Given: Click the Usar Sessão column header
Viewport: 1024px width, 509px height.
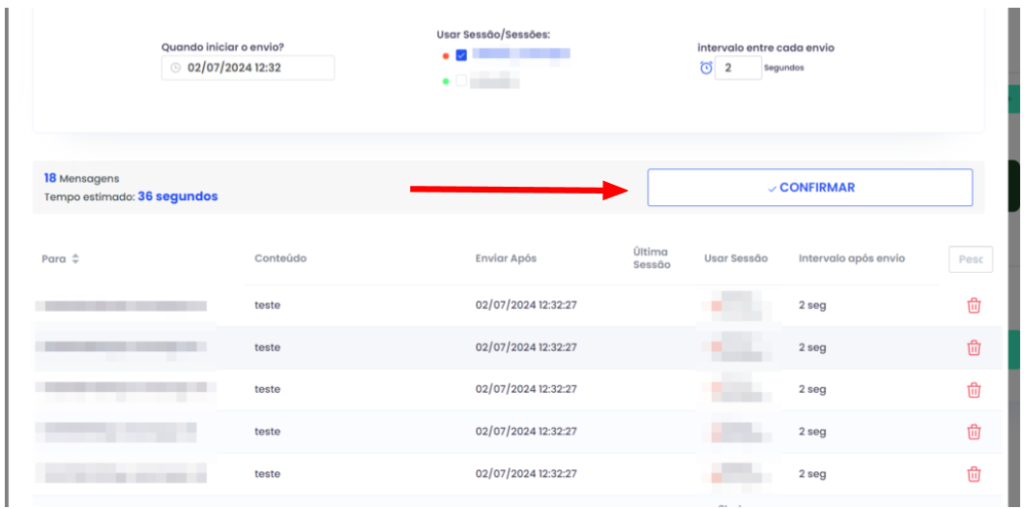Looking at the screenshot, I should [735, 259].
